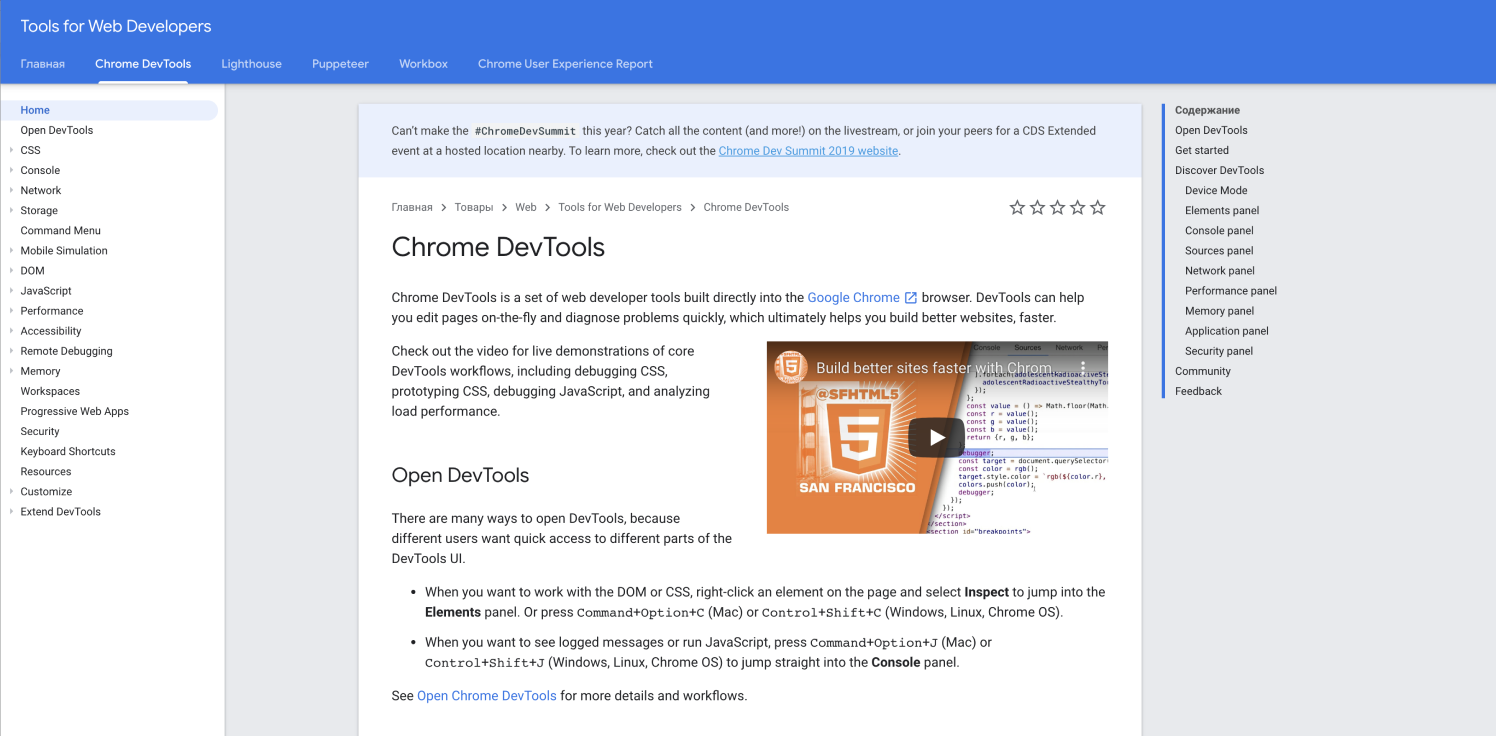
Task: Rate the page one star
Action: [x=1017, y=208]
